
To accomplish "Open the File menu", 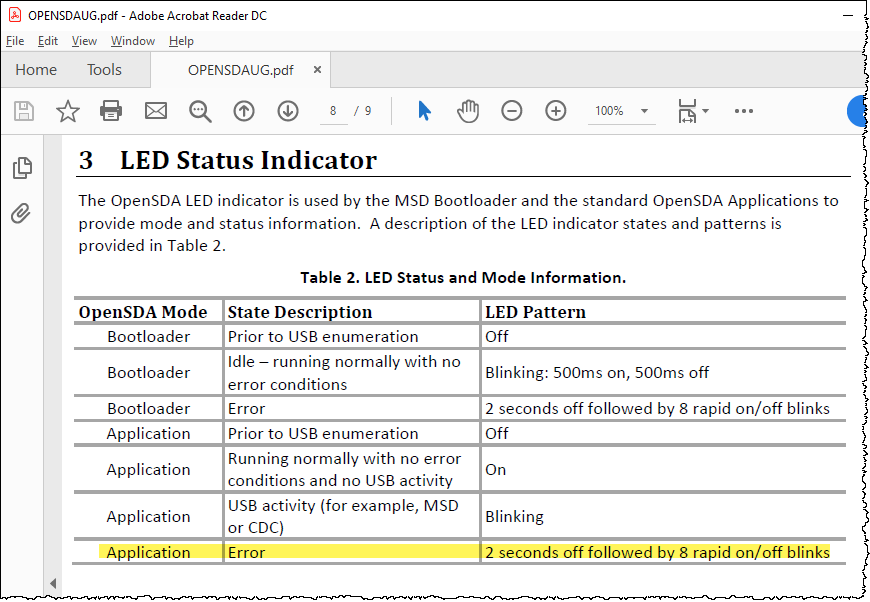I will click(x=15, y=41).
